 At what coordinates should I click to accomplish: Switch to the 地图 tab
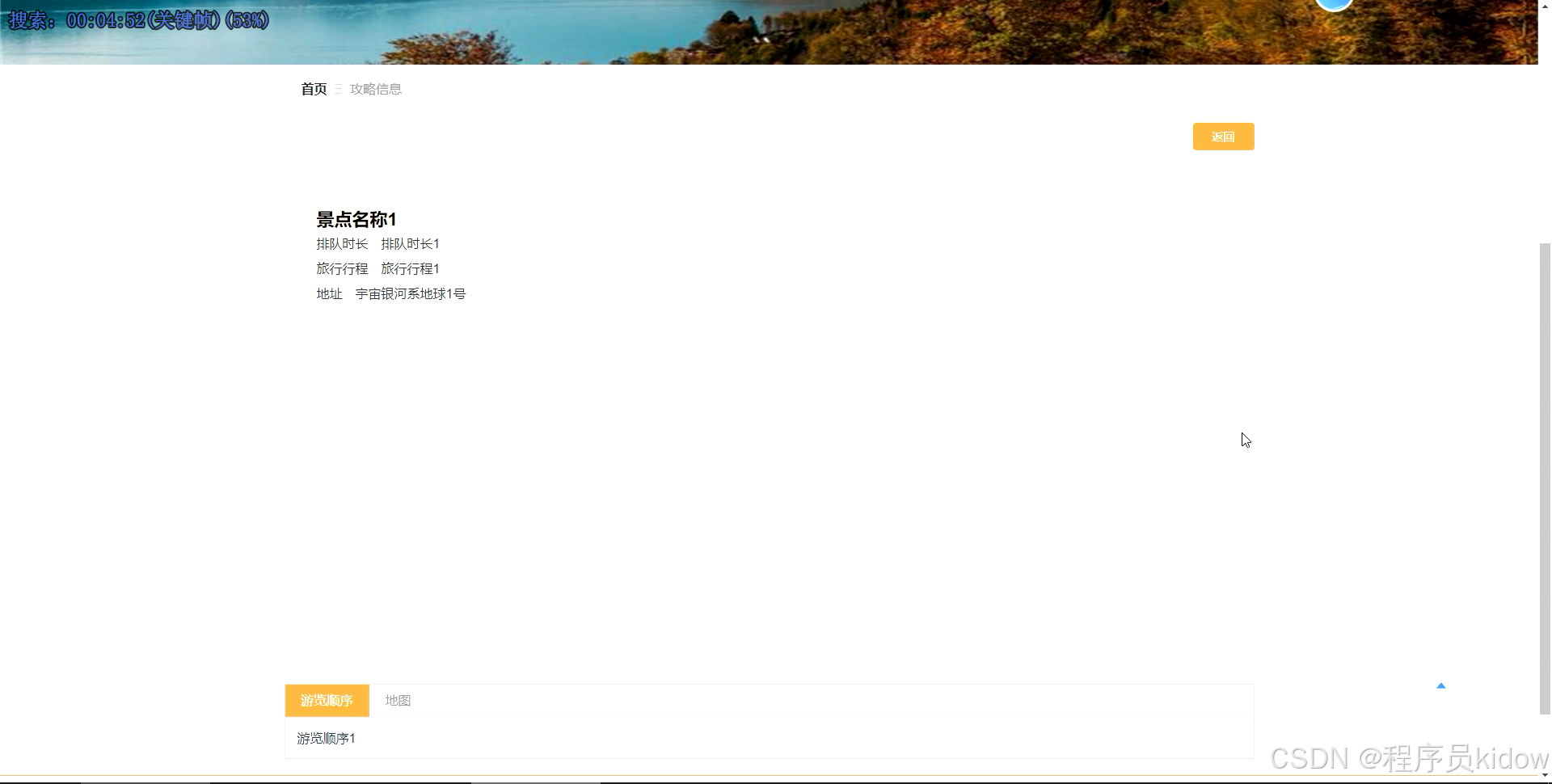[x=398, y=701]
